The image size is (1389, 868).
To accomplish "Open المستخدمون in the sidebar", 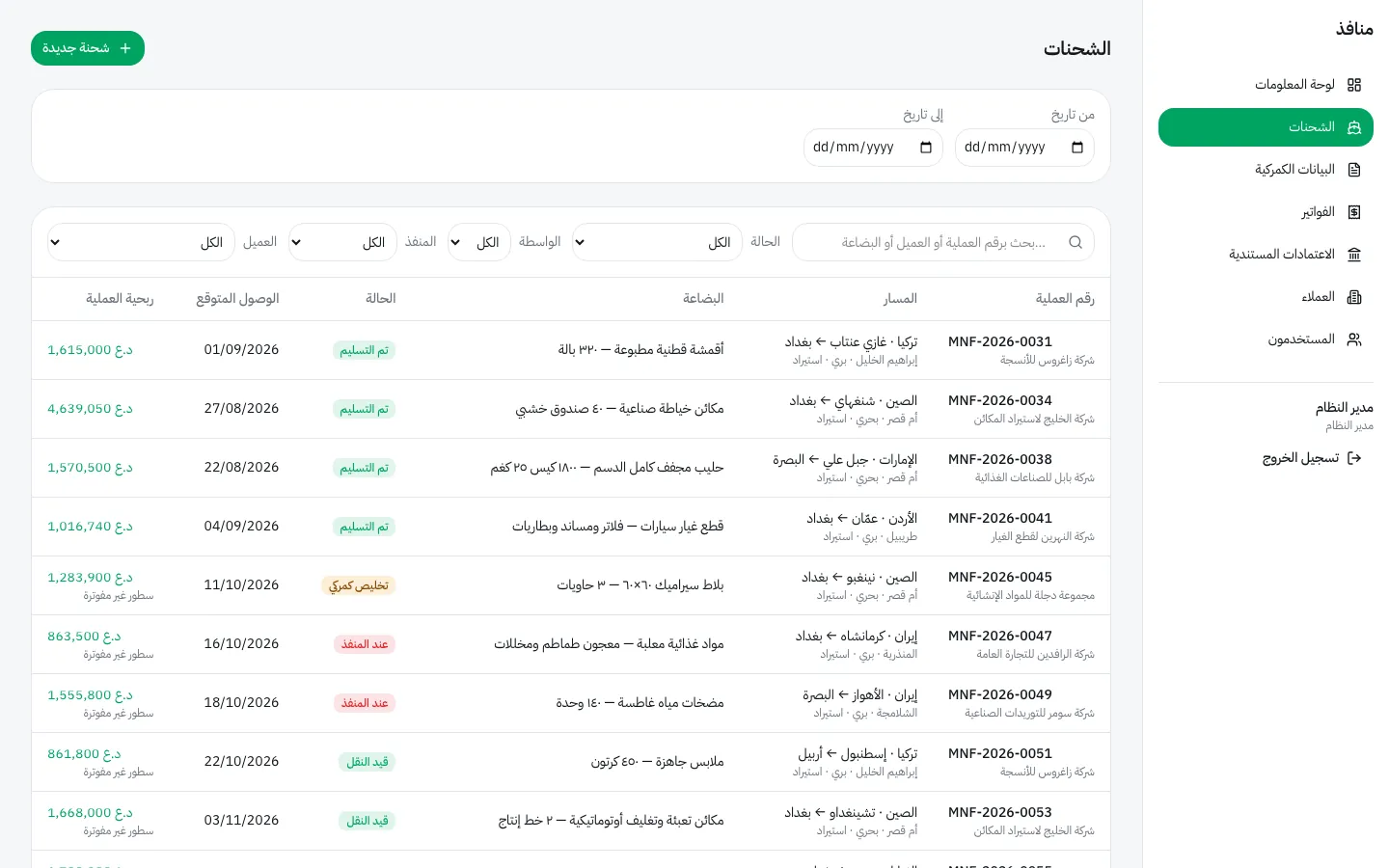I will tap(1266, 339).
